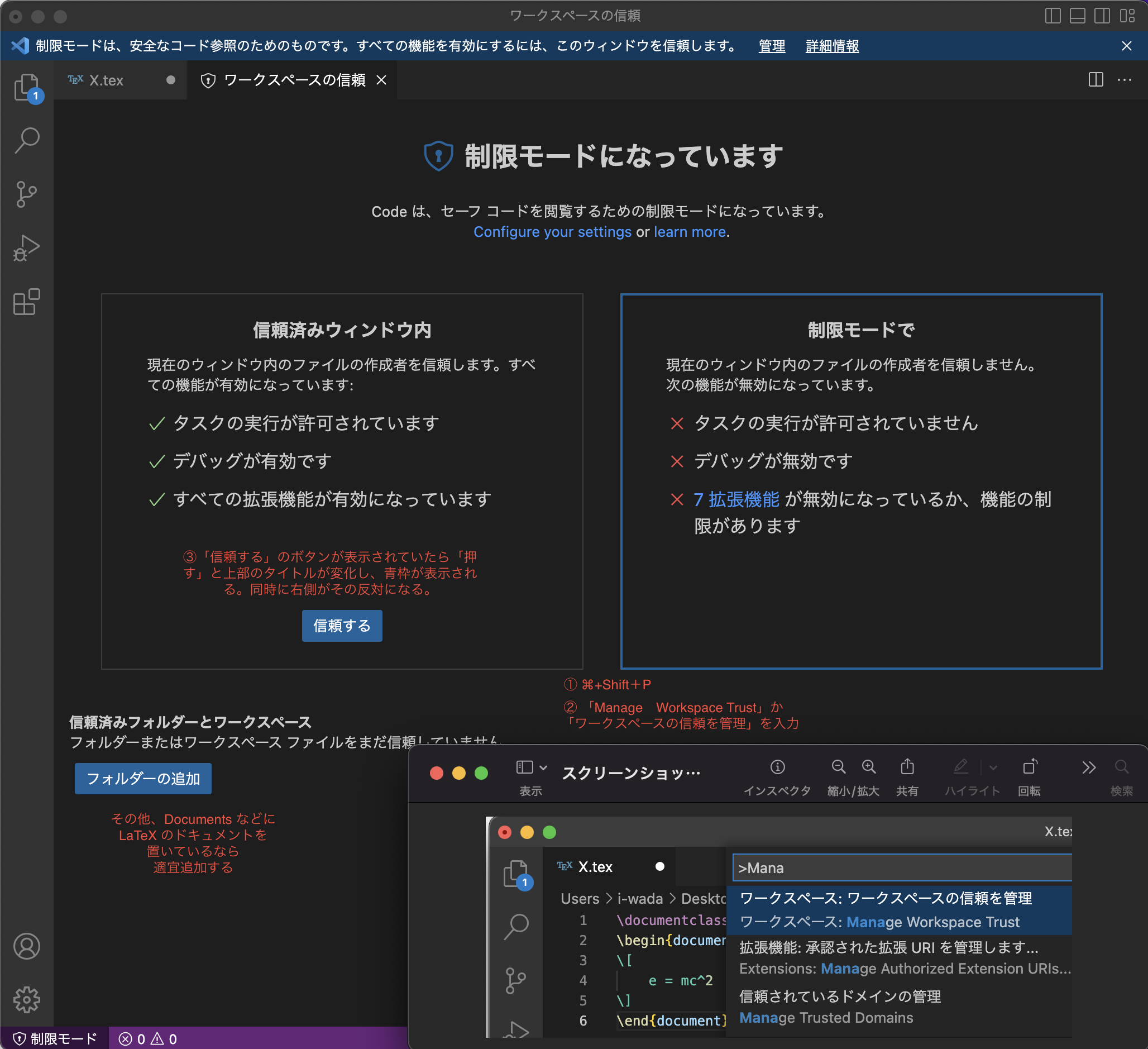Toggle primary sidebar layout icon in title bar
1148x1049 pixels.
1053,16
